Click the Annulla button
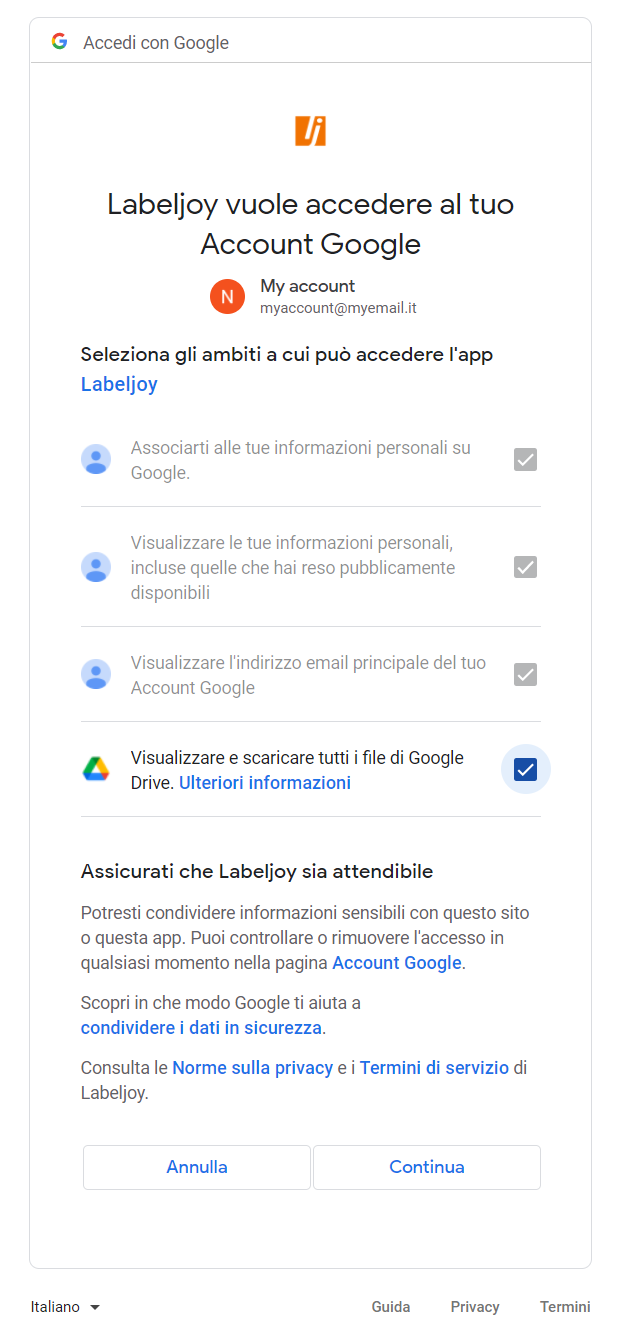Screen dimensions: 625x1336 click(197, 1167)
